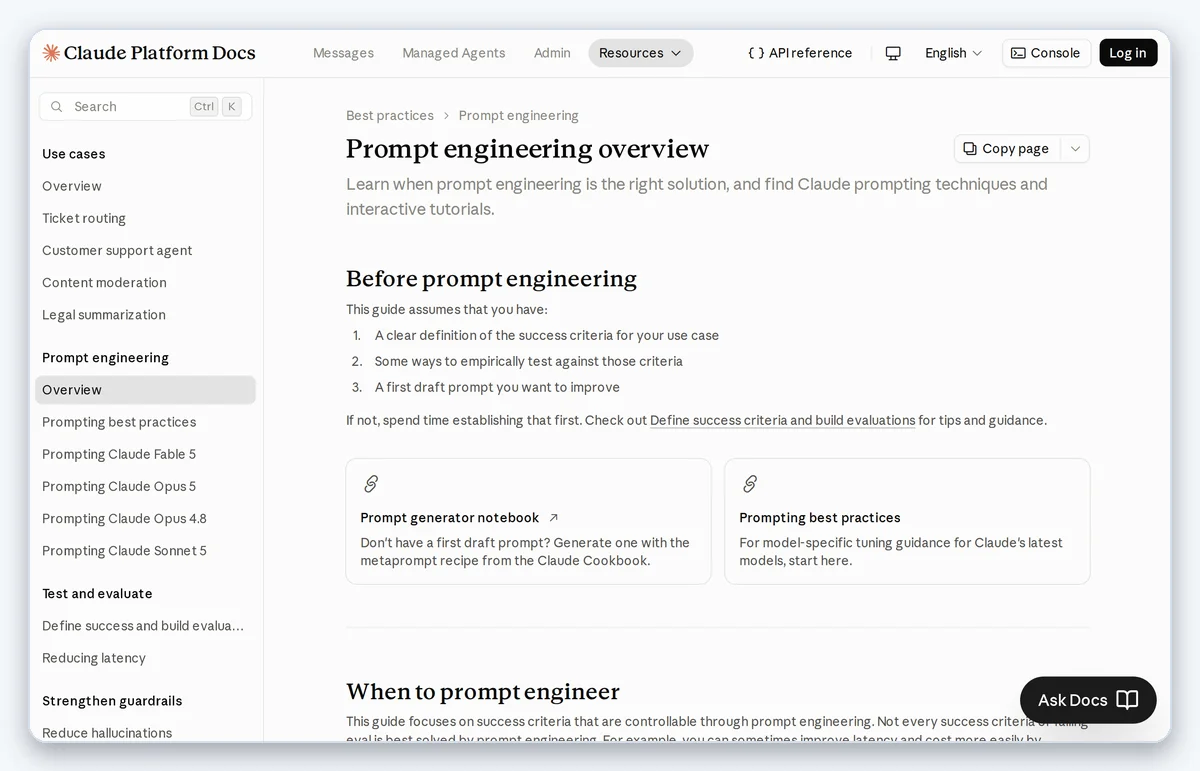Open the Resources dropdown menu
The height and width of the screenshot is (771, 1200).
click(640, 53)
